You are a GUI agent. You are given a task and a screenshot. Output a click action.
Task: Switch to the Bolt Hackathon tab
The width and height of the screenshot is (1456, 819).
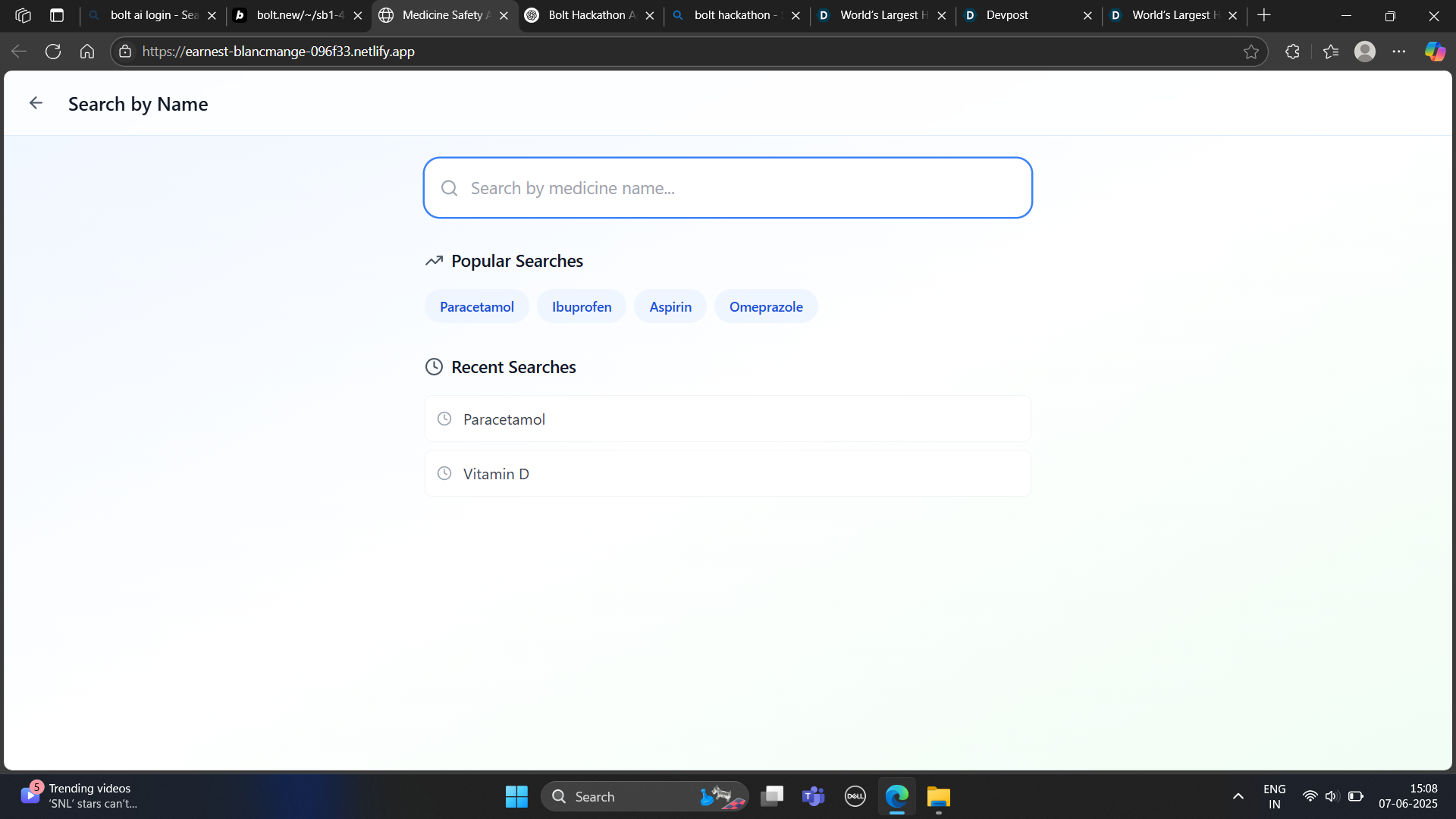coord(584,15)
